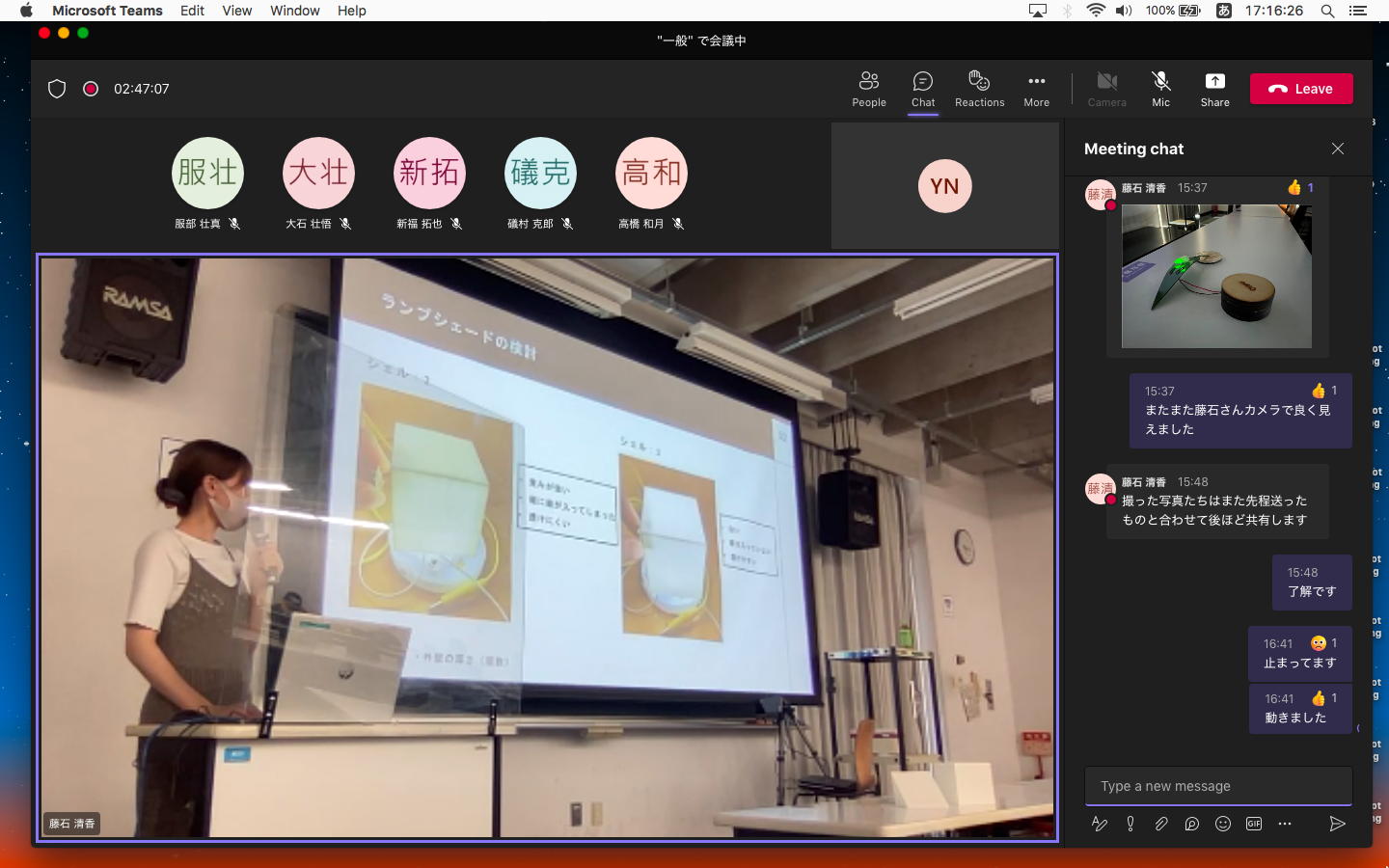Toggle the Chat panel
Image resolution: width=1389 pixels, height=868 pixels.
923,89
